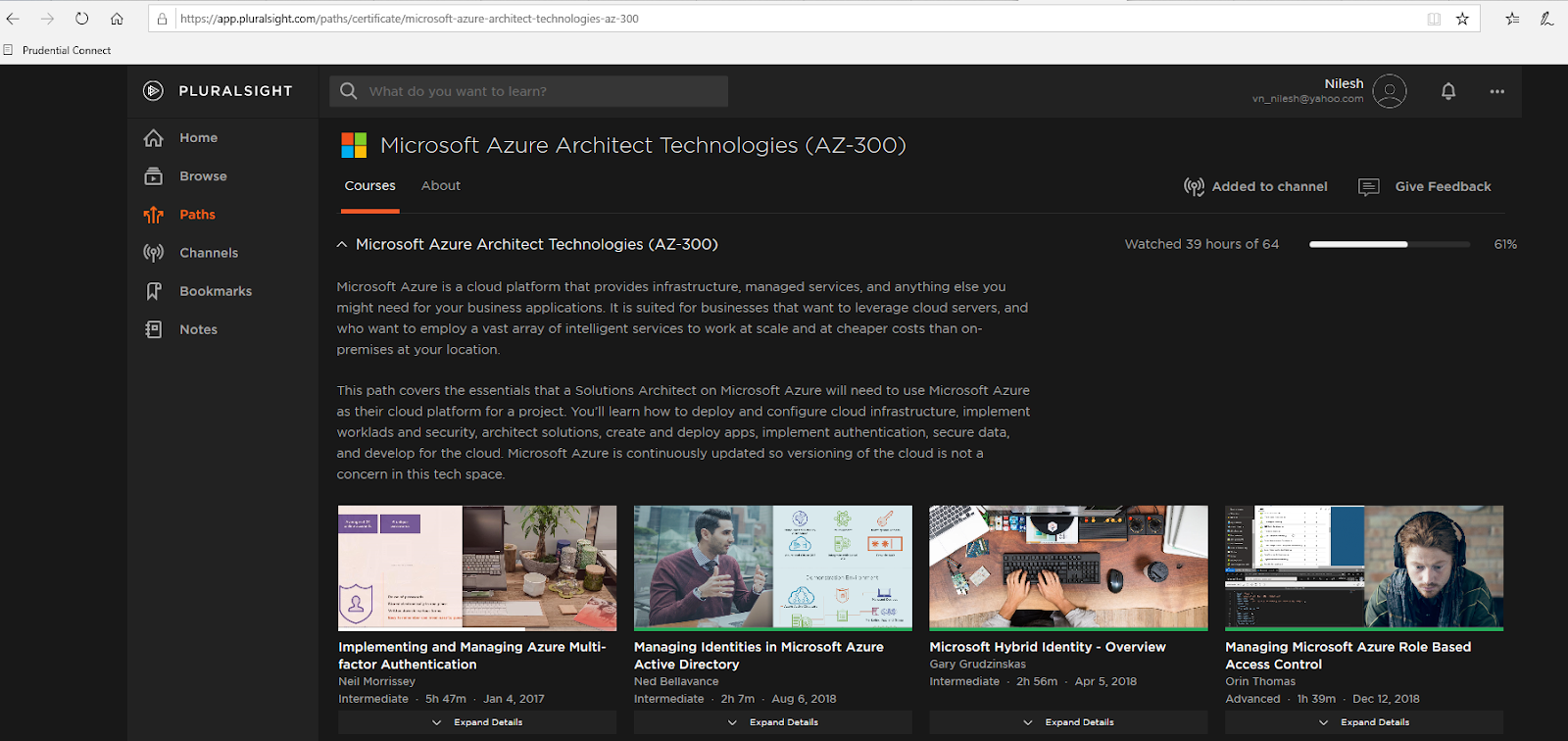Click the search magnifier icon

348,91
